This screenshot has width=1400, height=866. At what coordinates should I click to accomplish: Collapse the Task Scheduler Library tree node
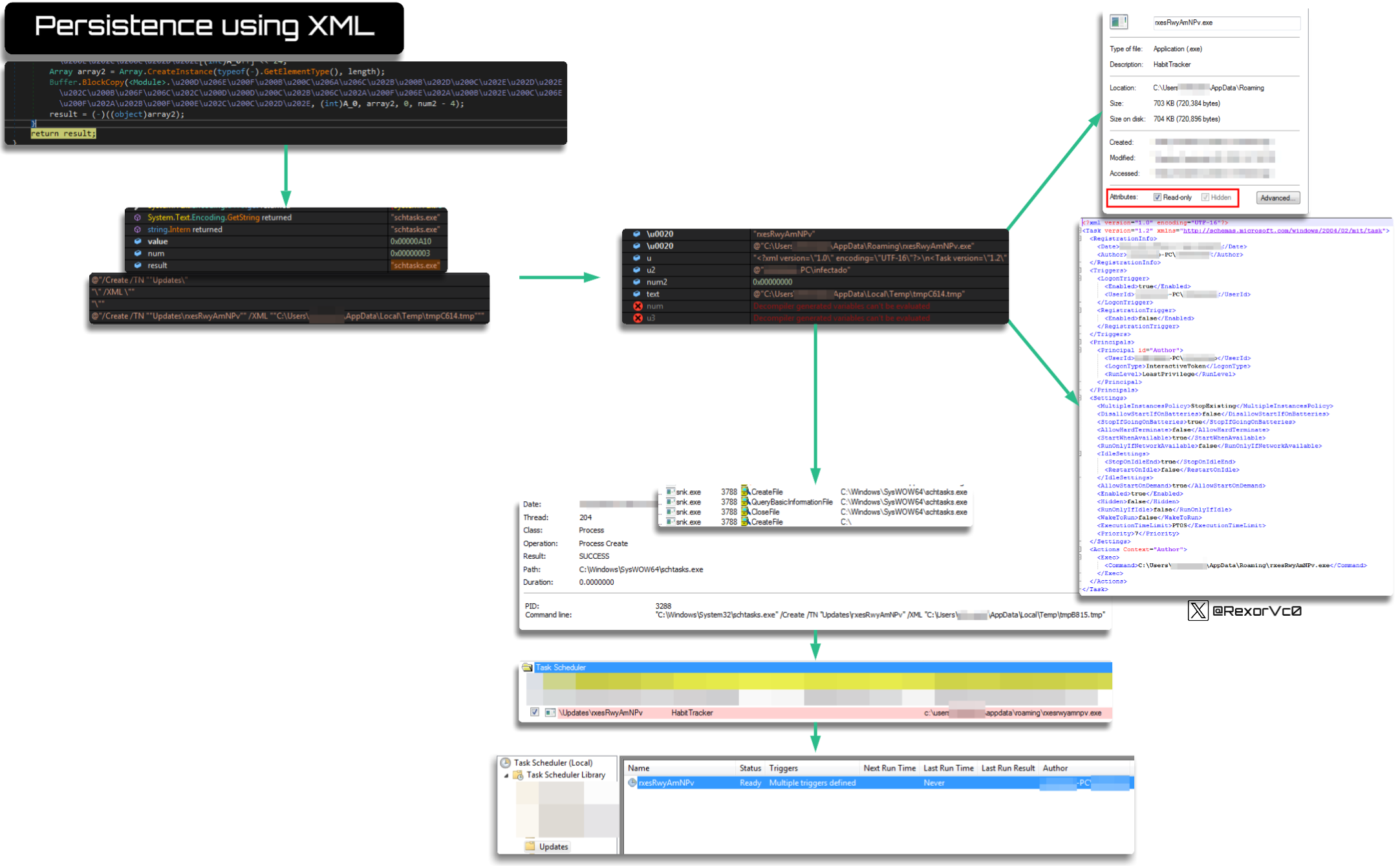click(506, 775)
